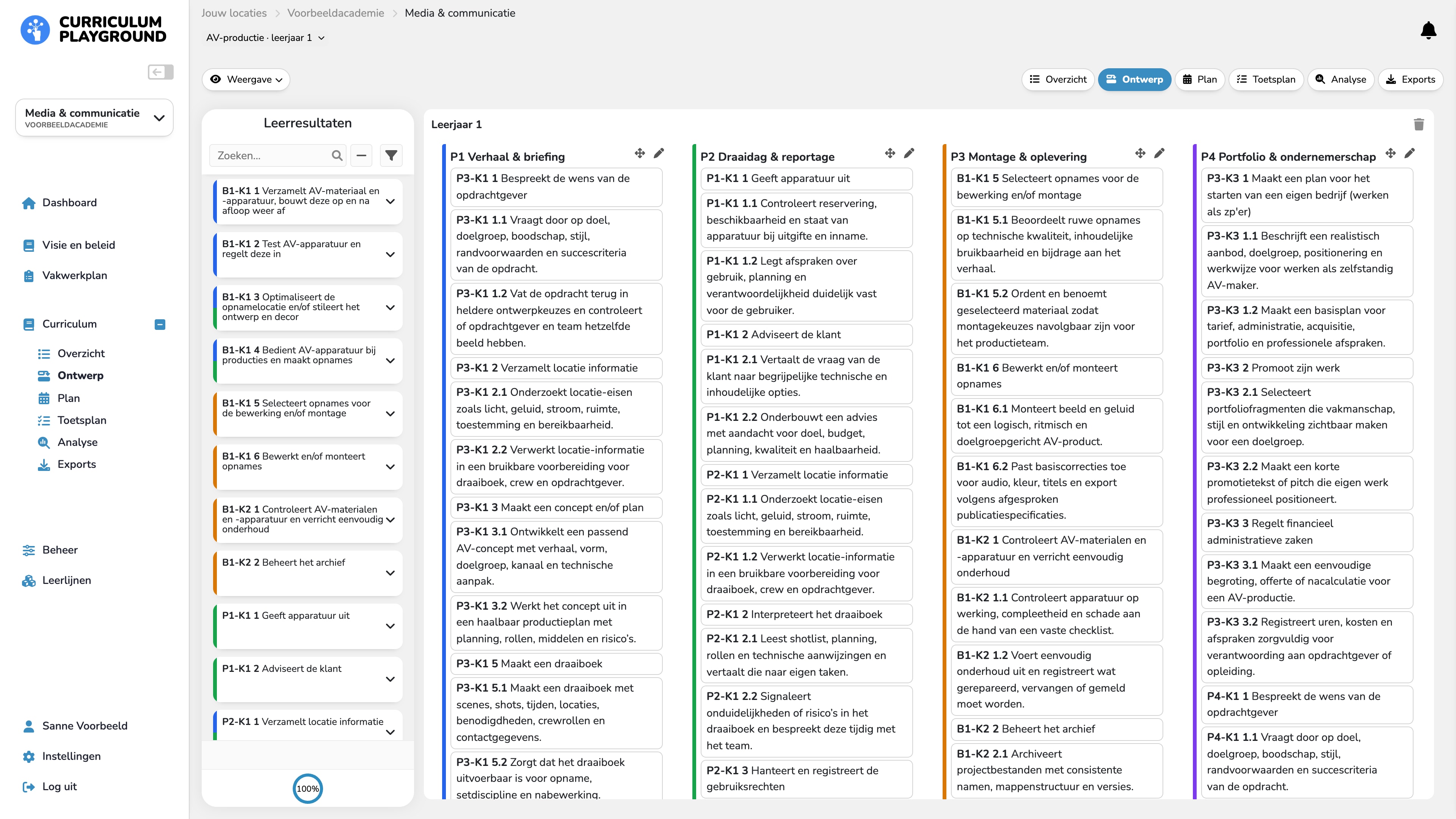This screenshot has height=819, width=1456.
Task: Open Toetsplan under Curriculum in the sidebar
Action: click(x=72, y=420)
